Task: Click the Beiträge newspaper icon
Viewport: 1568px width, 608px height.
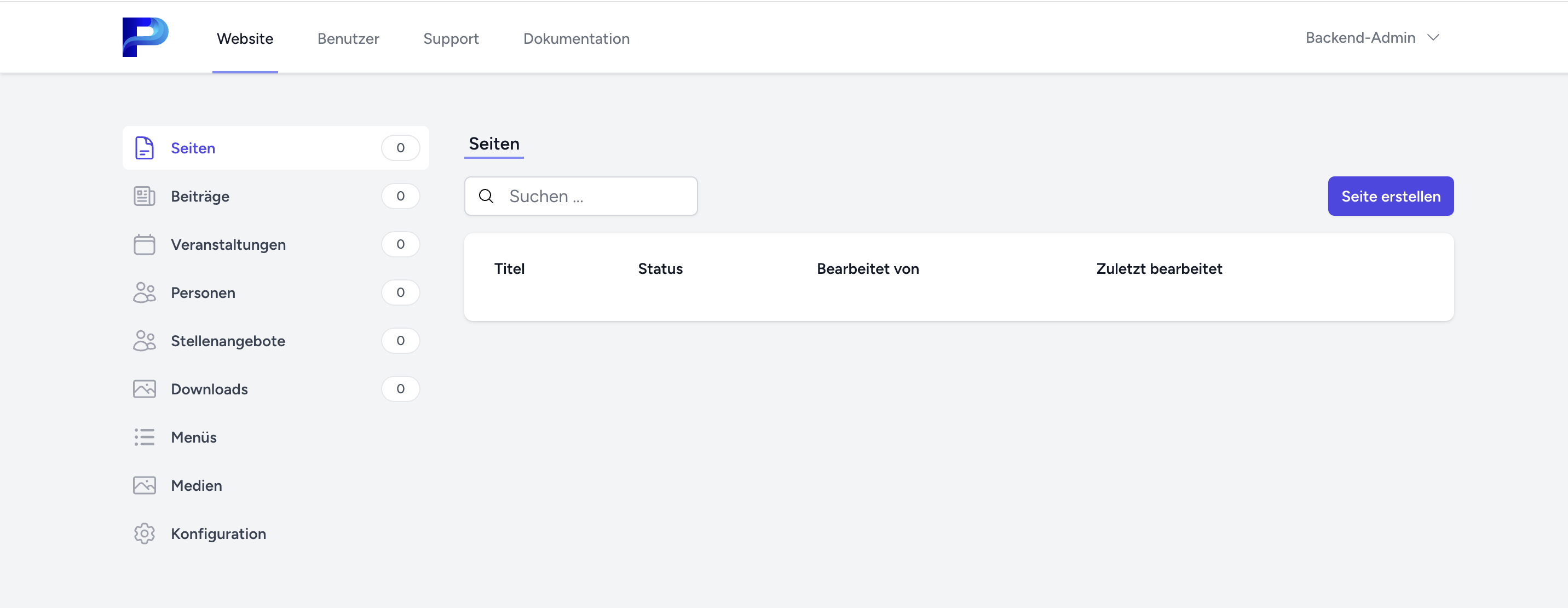Action: (144, 196)
